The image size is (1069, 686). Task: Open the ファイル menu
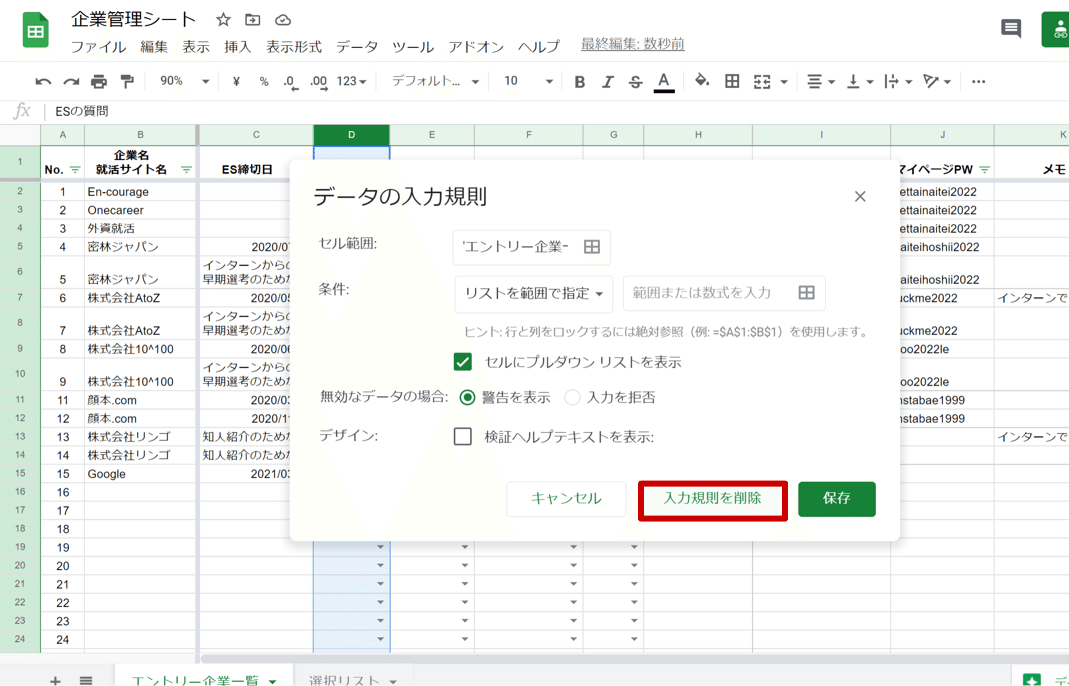pyautogui.click(x=99, y=47)
